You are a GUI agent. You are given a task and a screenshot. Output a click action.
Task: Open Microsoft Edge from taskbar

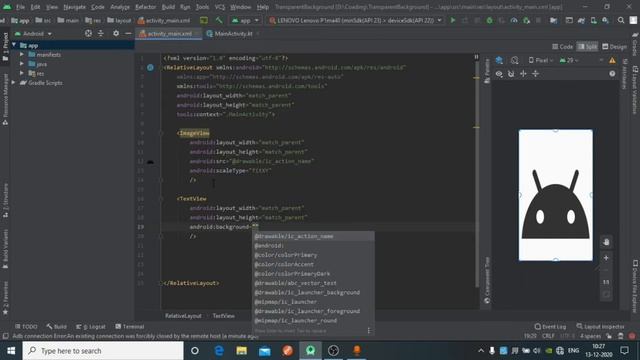pyautogui.click(x=219, y=351)
